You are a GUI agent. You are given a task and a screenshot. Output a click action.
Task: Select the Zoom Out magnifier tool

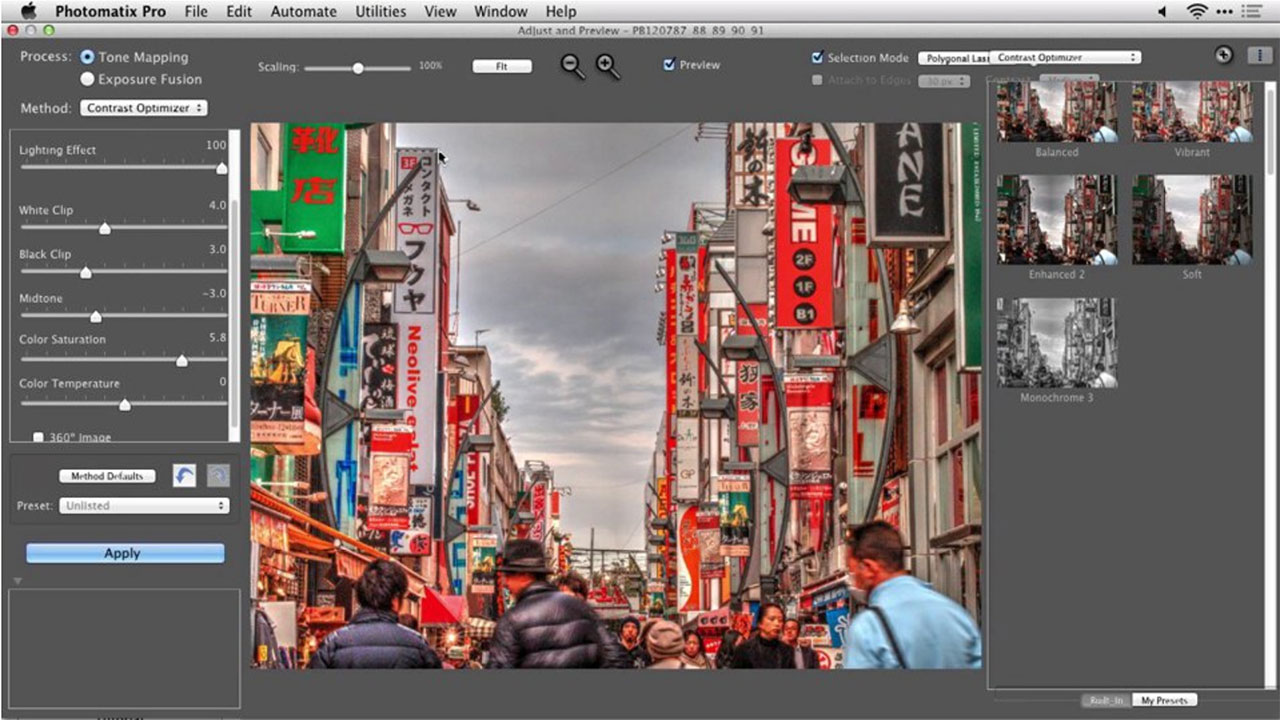[573, 66]
